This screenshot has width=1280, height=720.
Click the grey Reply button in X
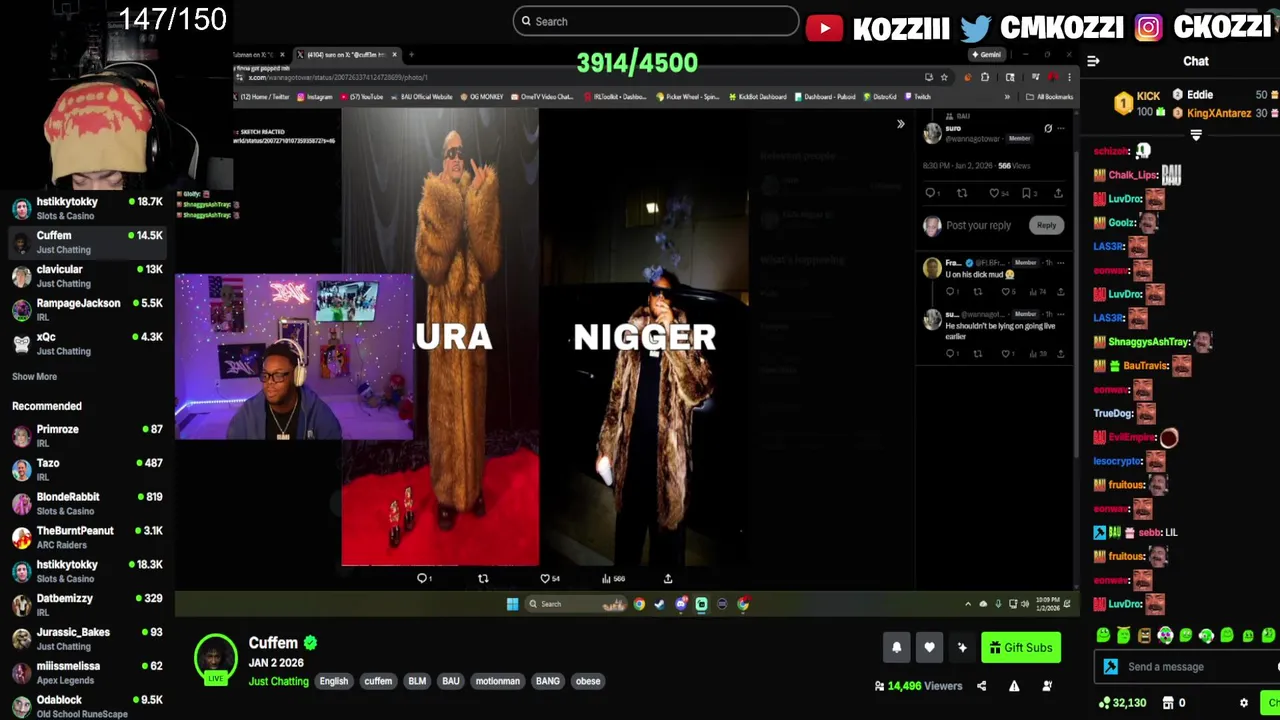click(x=1046, y=225)
